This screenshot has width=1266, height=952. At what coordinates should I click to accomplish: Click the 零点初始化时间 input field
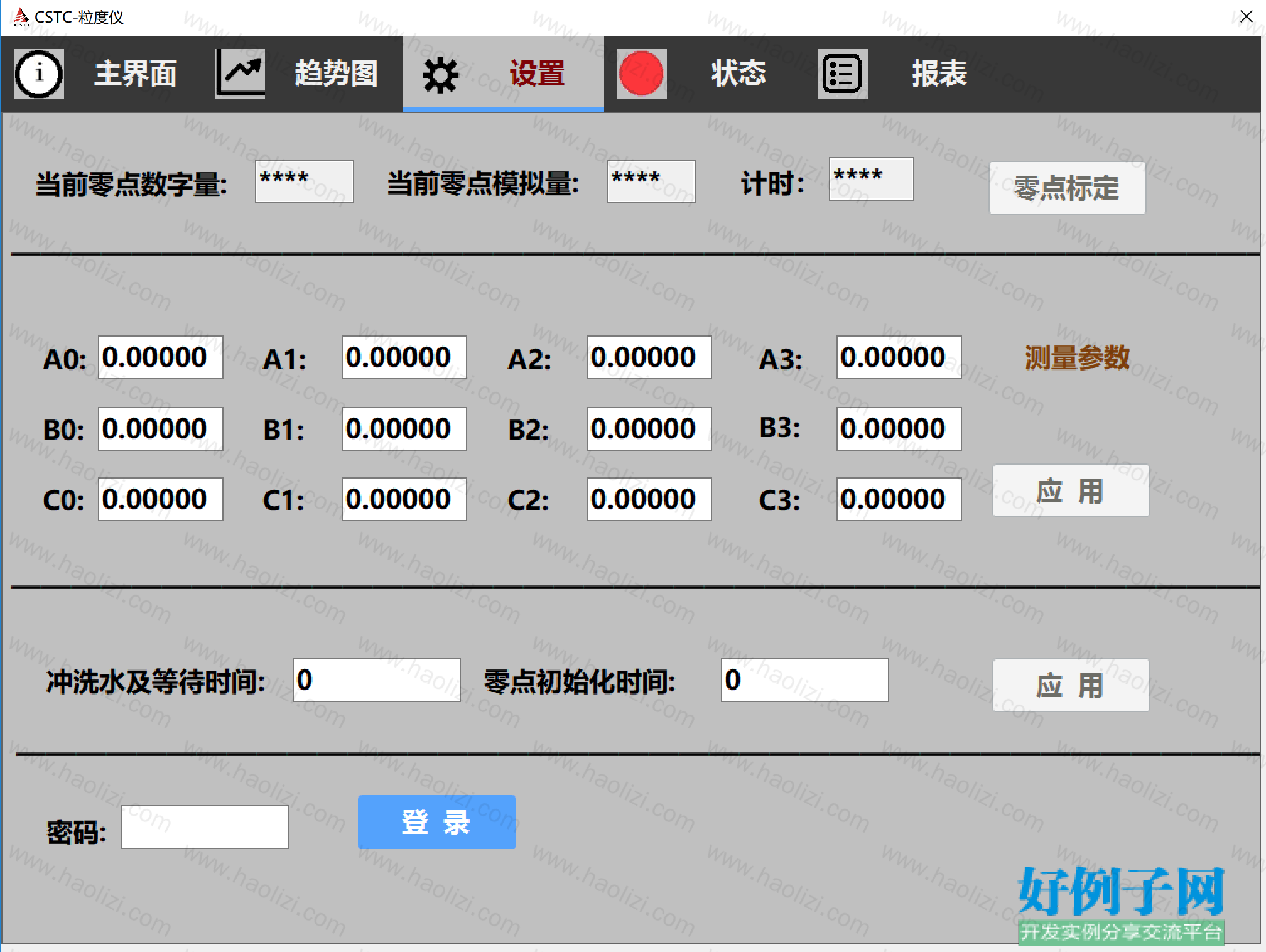[805, 680]
